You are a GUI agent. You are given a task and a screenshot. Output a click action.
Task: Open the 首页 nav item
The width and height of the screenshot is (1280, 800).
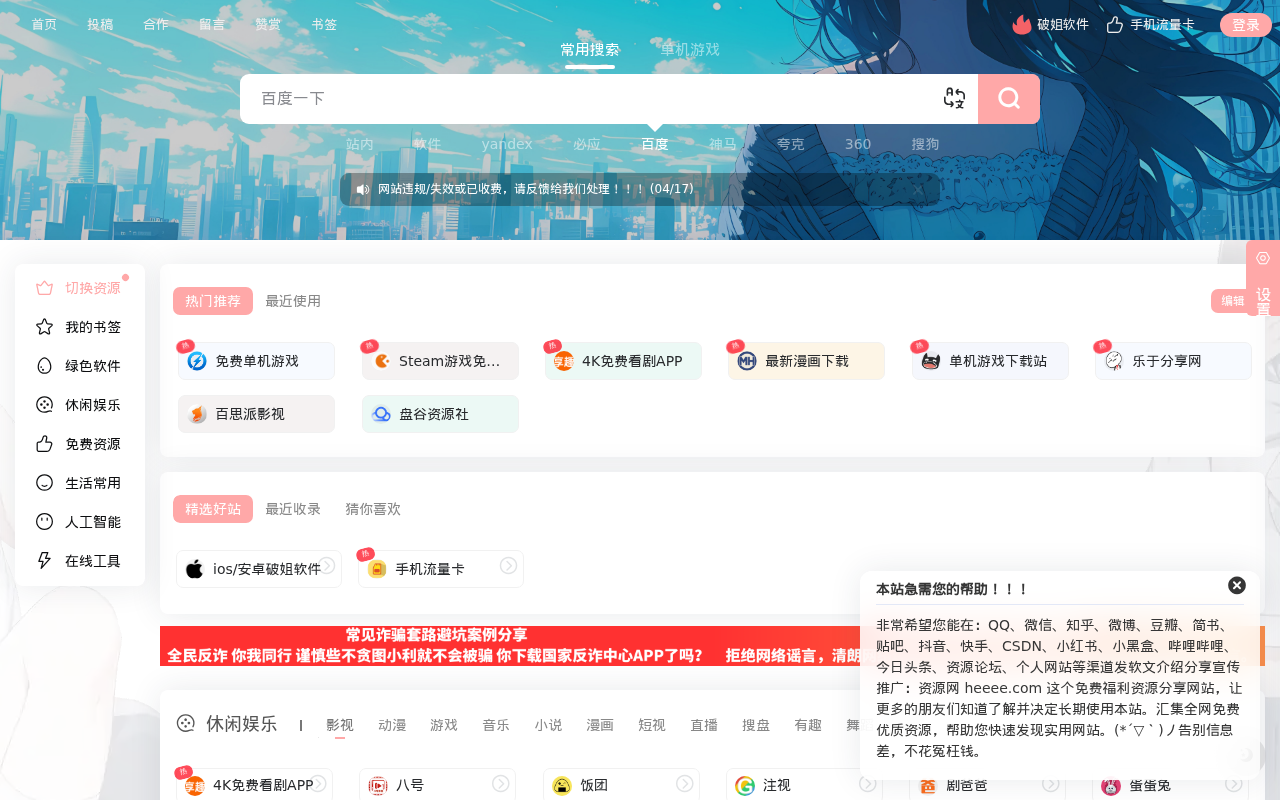[44, 25]
